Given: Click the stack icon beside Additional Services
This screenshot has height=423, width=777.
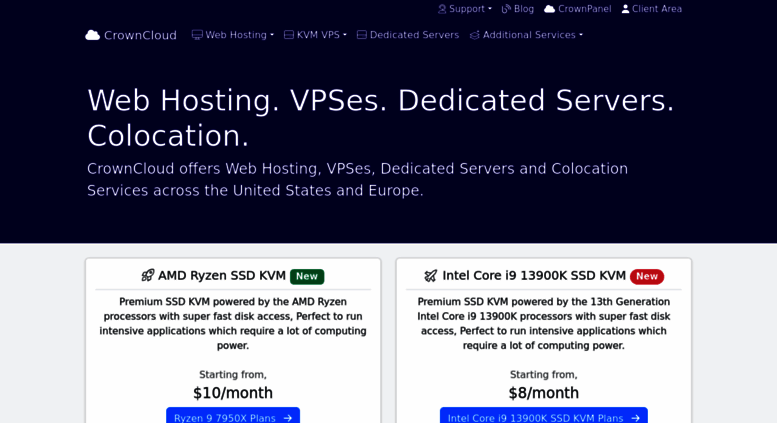Looking at the screenshot, I should coord(475,35).
